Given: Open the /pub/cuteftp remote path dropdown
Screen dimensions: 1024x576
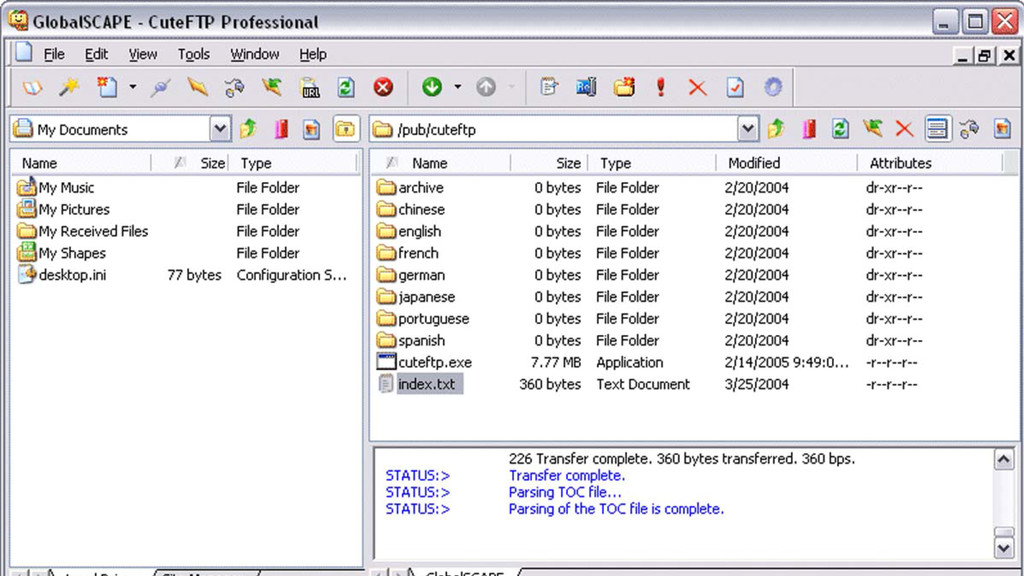Looking at the screenshot, I should (x=748, y=129).
